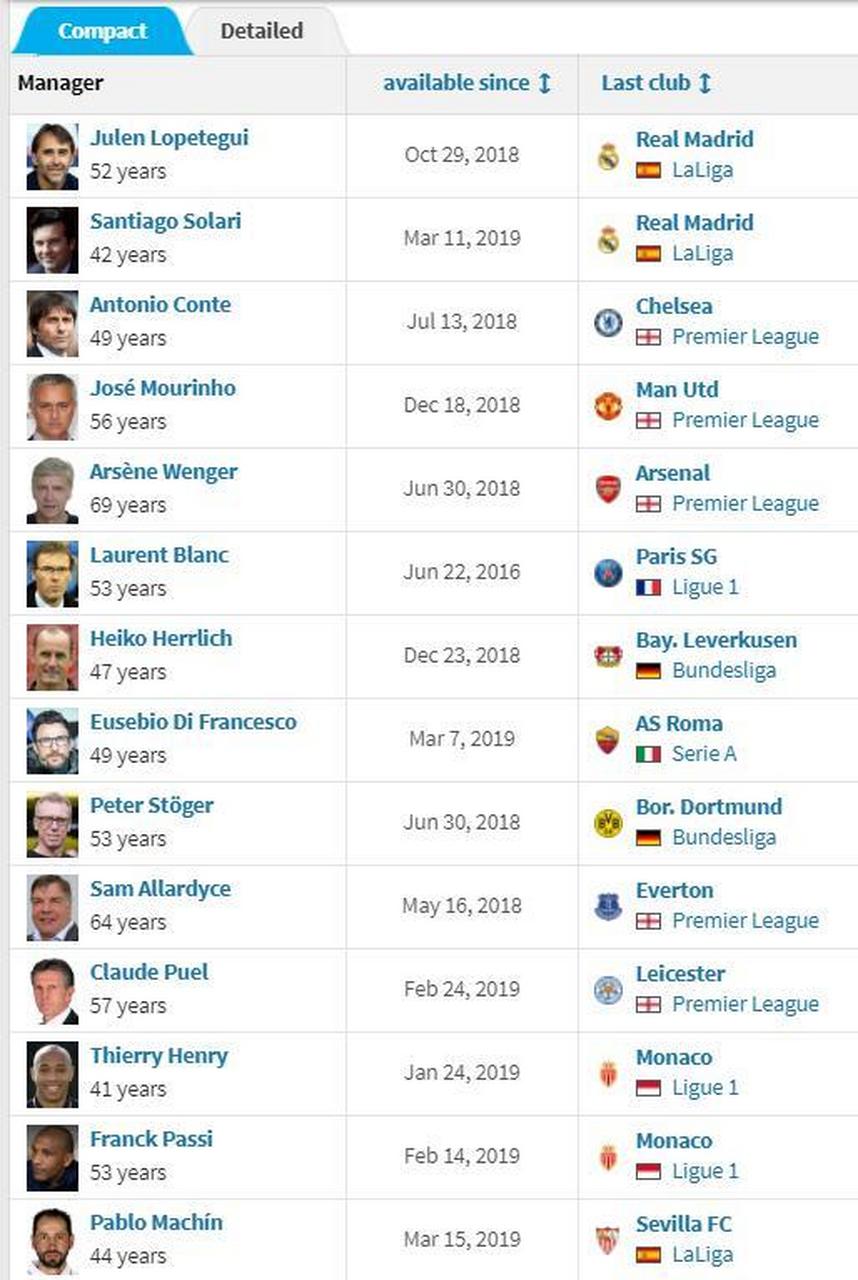This screenshot has height=1280, width=858.
Task: Click Arsène Wenger's portrait thumbnail
Action: (52, 490)
